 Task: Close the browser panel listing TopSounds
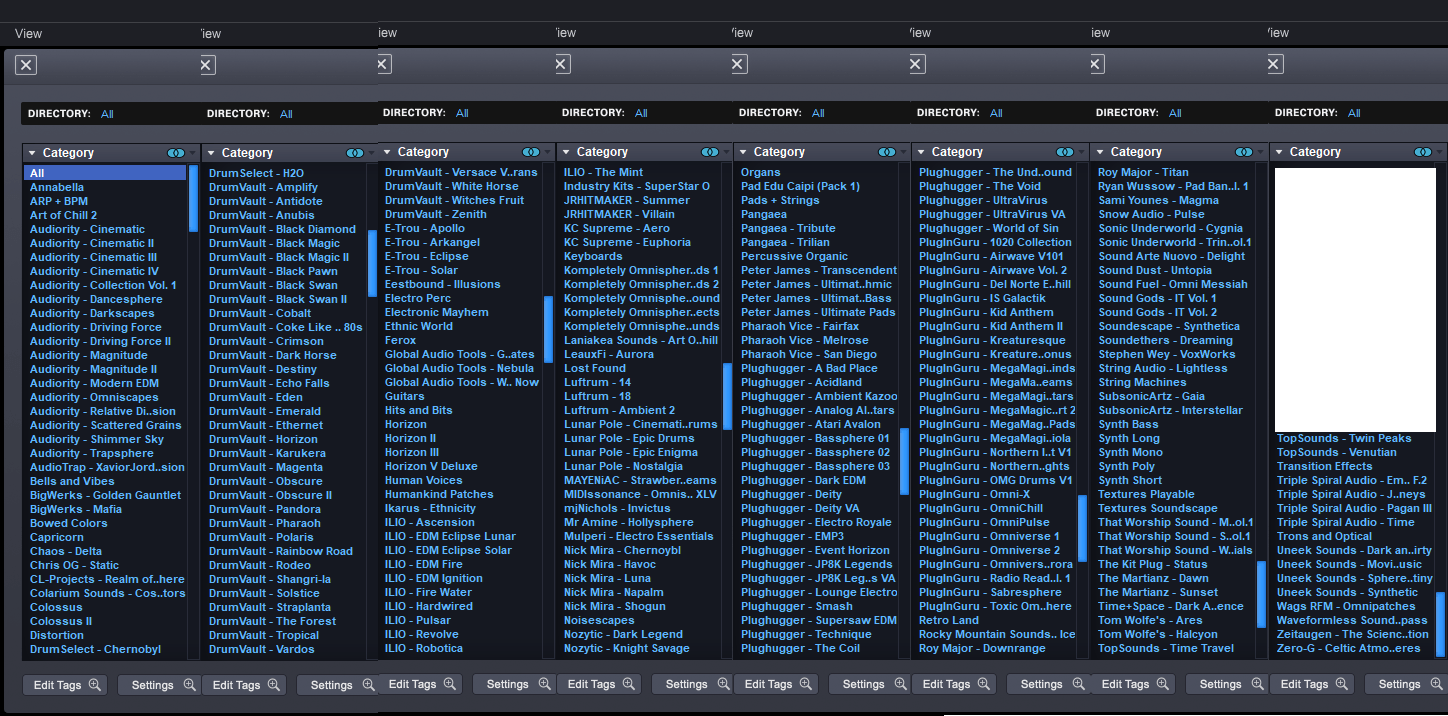point(1275,64)
